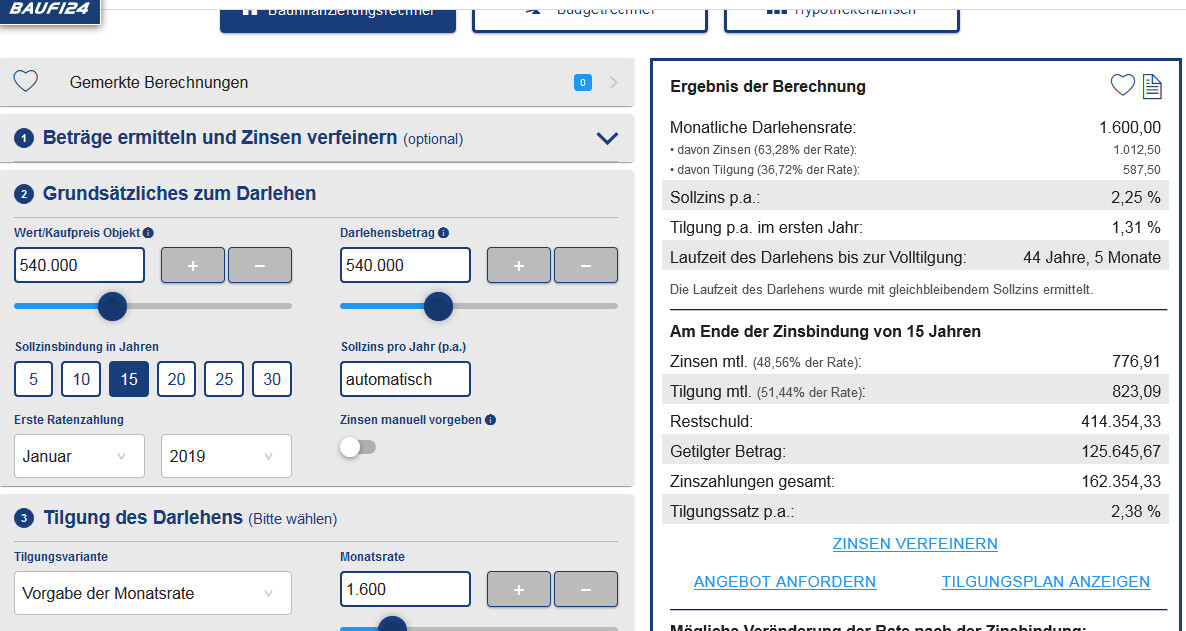
Task: Click info icon next to Zinsen manuell vorgeben
Action: pyautogui.click(x=490, y=420)
